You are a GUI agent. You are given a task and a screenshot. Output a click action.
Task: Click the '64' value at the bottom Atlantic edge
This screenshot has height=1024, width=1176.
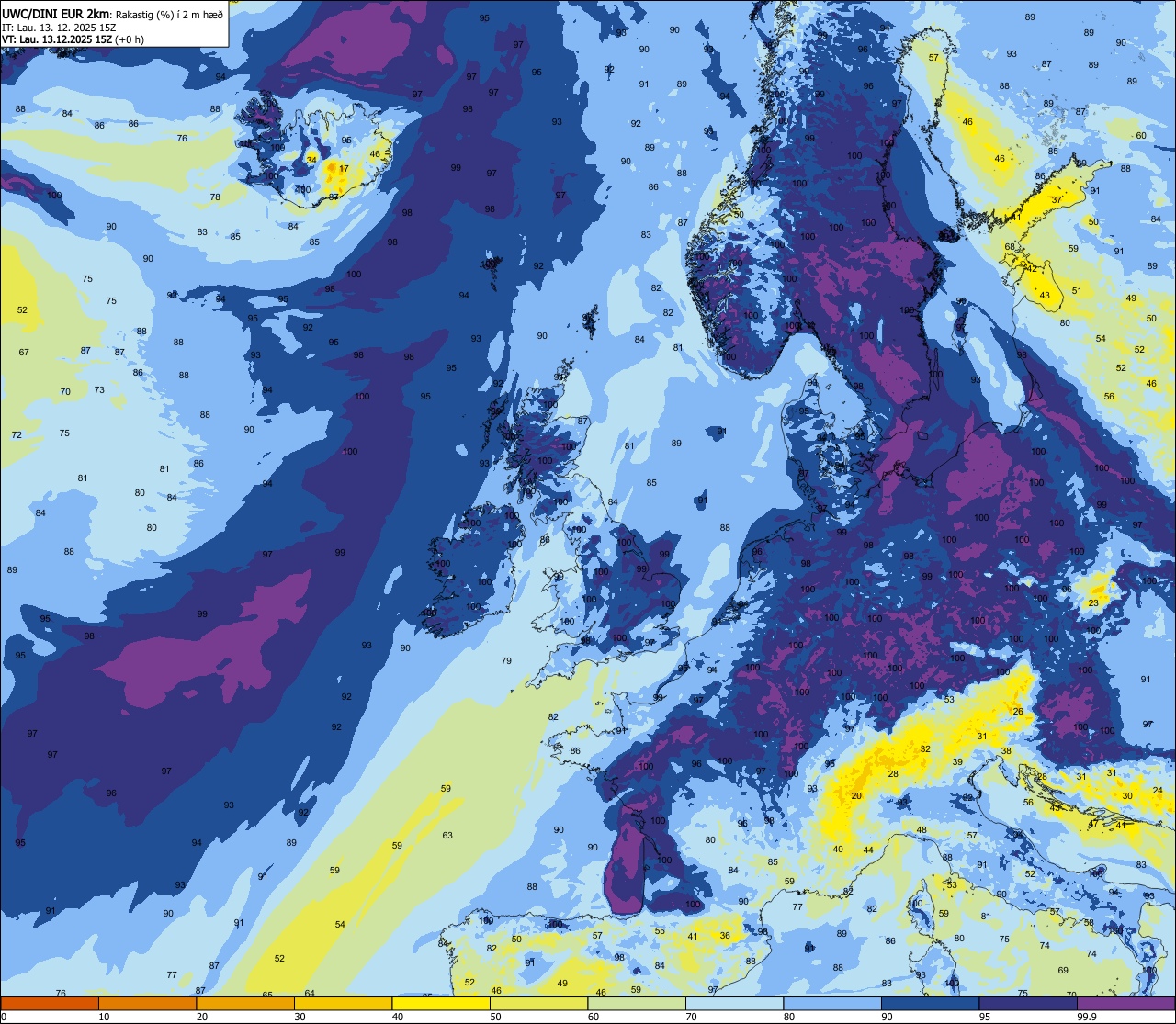coord(310,994)
